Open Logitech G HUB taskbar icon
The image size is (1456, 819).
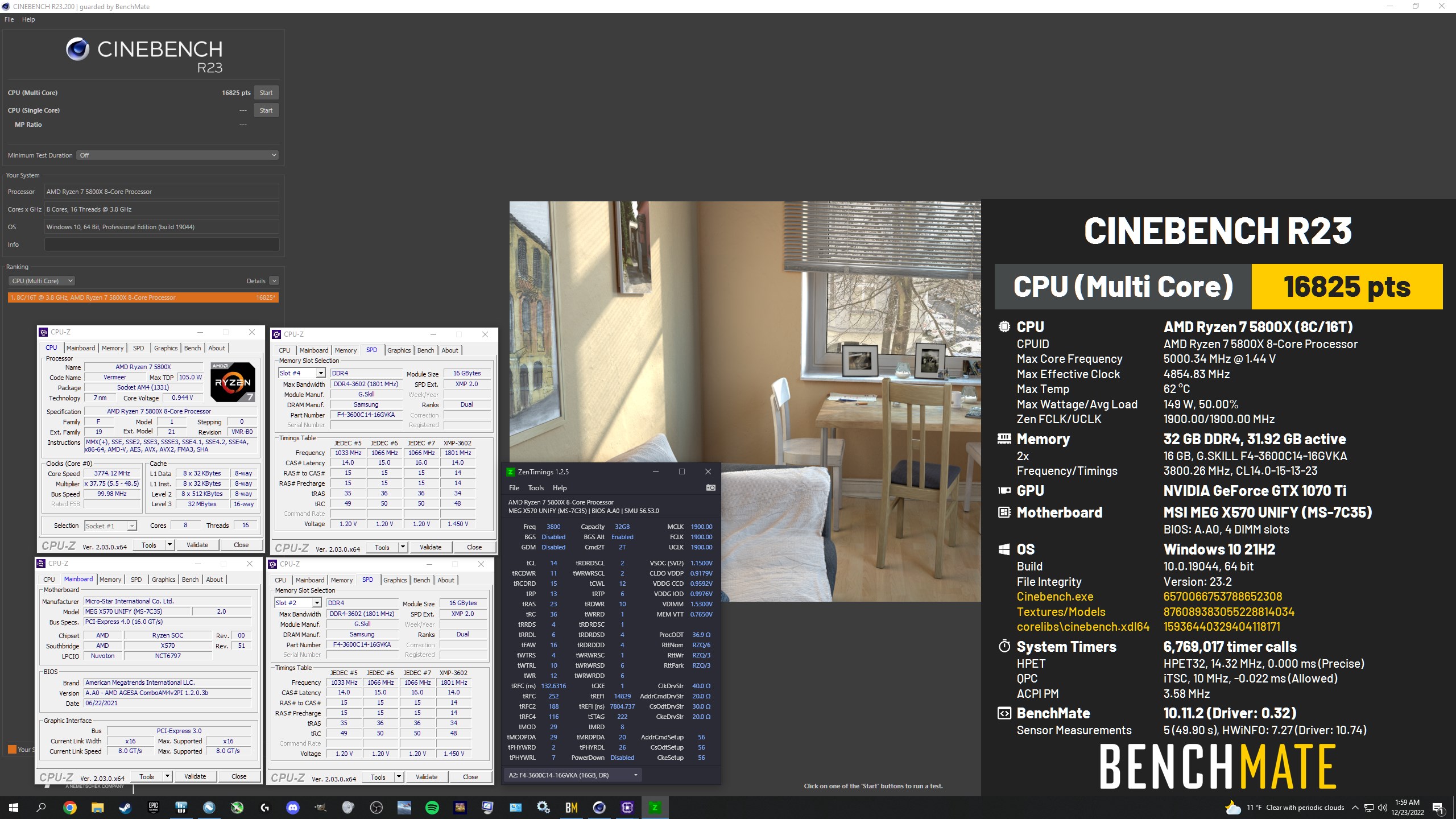(x=264, y=807)
